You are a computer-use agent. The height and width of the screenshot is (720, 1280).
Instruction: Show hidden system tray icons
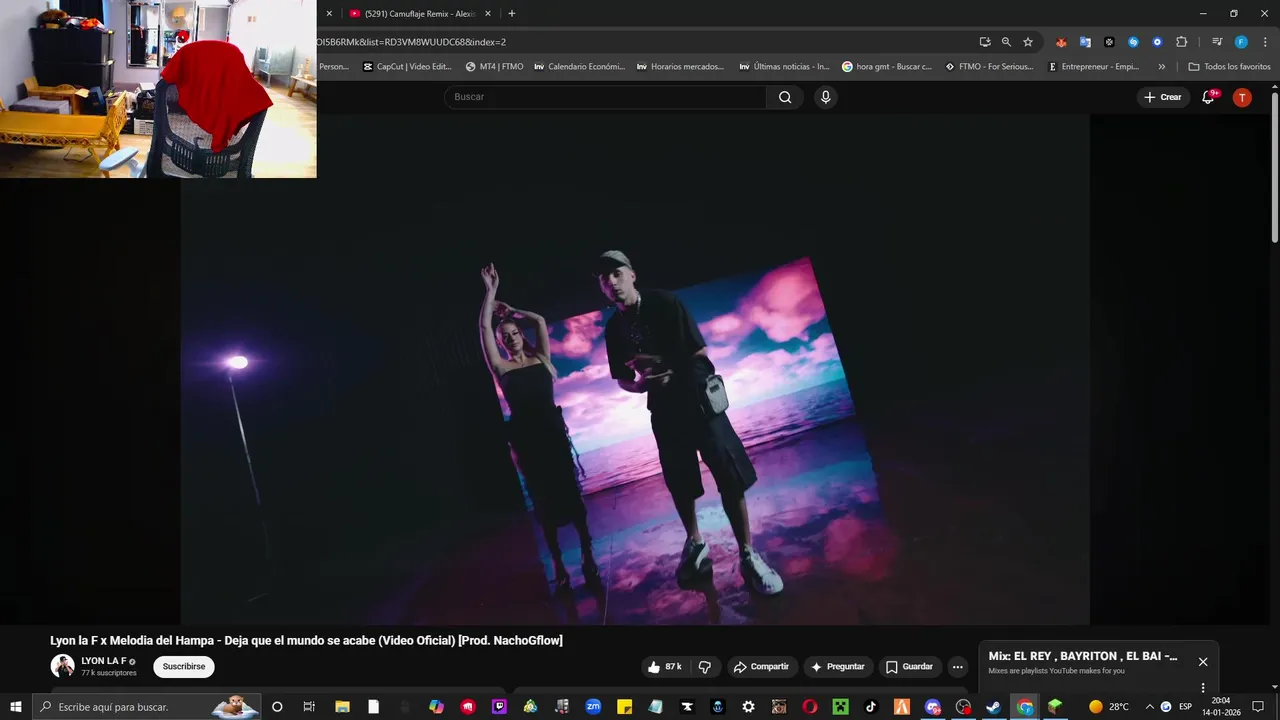(x=1149, y=707)
